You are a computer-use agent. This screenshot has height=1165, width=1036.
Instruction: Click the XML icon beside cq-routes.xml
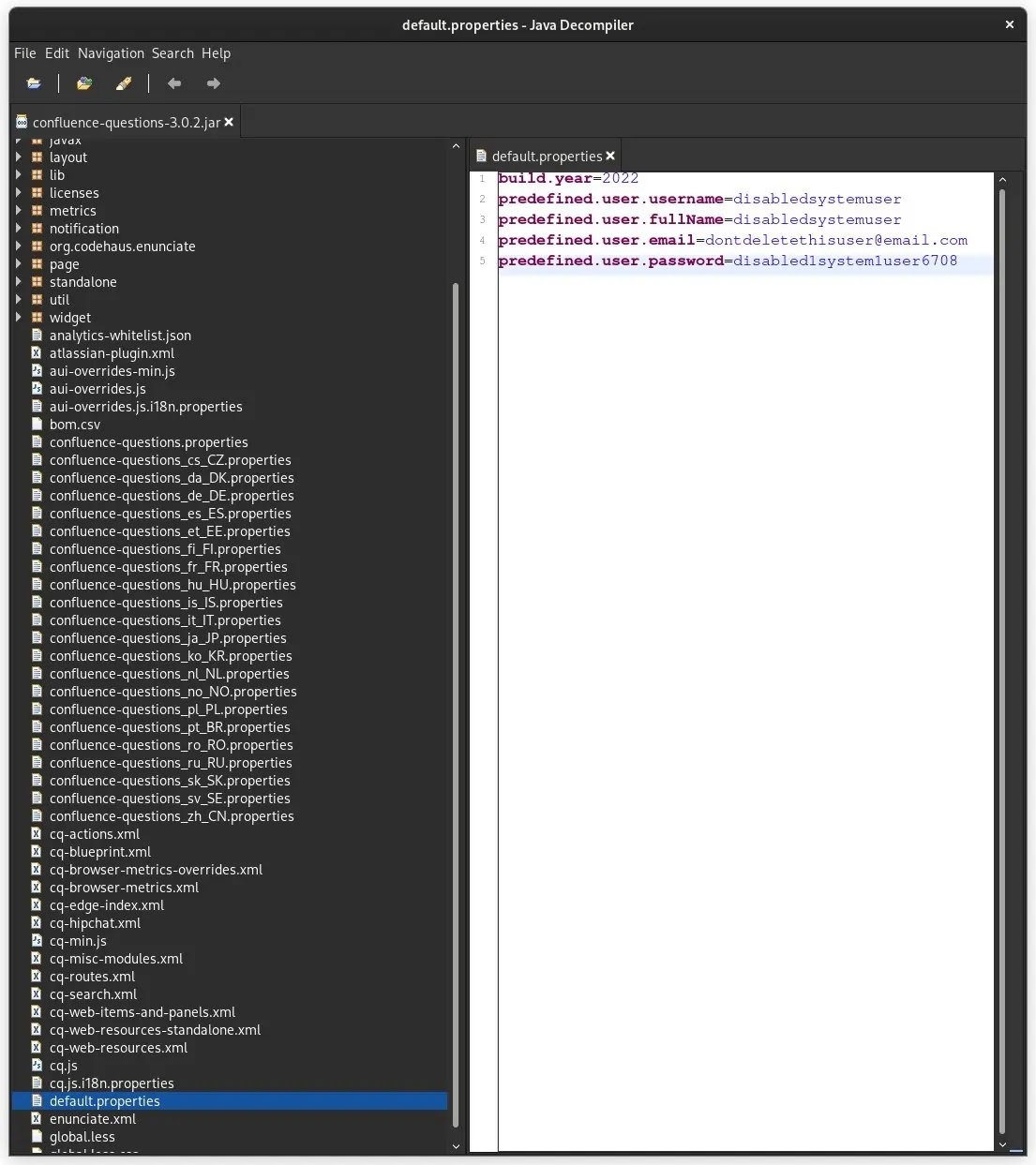(38, 977)
